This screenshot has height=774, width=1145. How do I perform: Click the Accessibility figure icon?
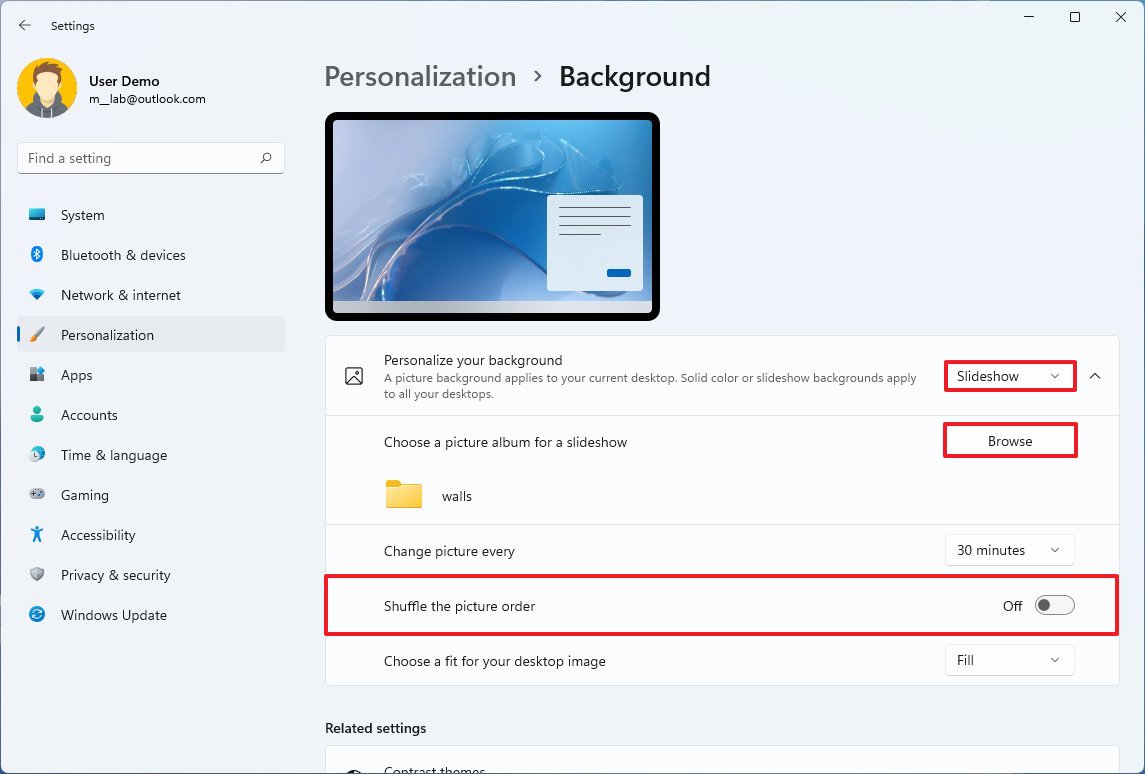click(37, 534)
